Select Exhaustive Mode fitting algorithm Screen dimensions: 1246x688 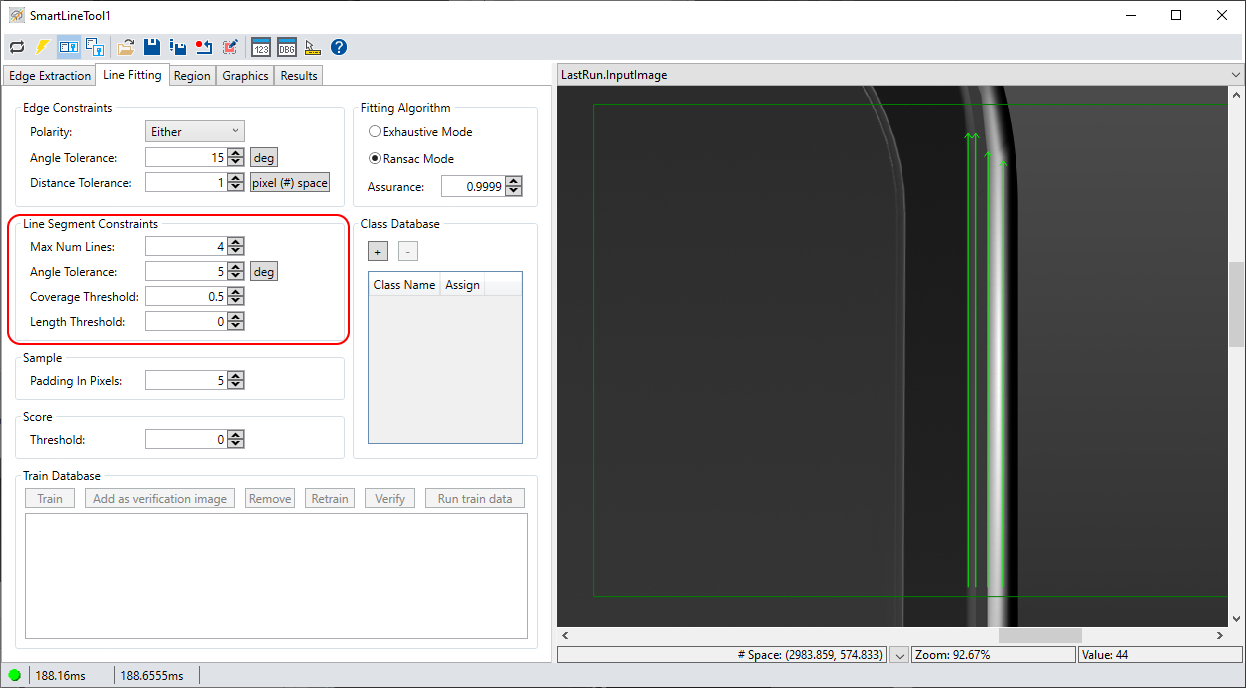375,131
